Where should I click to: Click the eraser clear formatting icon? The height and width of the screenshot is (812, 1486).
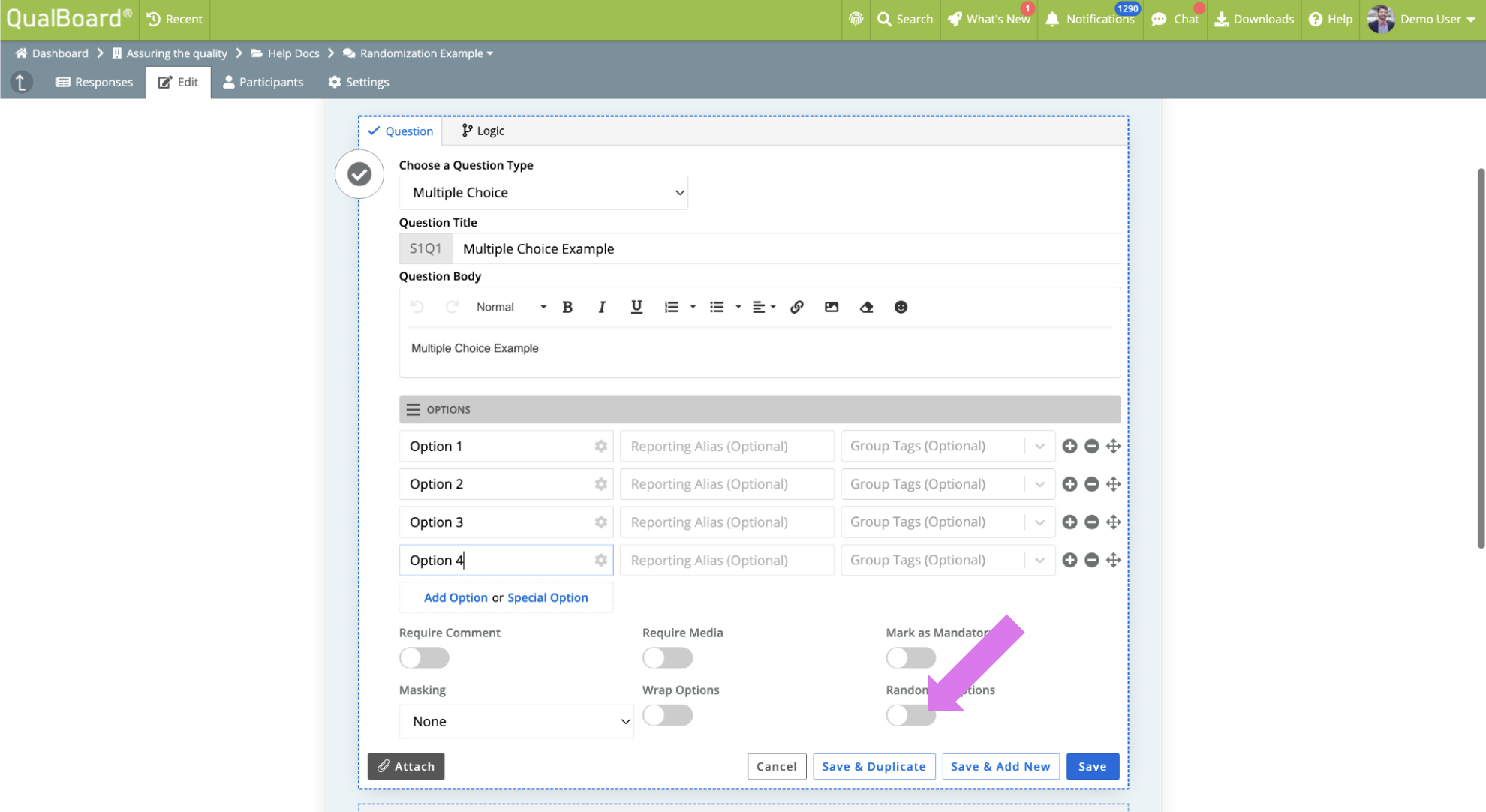coord(866,307)
